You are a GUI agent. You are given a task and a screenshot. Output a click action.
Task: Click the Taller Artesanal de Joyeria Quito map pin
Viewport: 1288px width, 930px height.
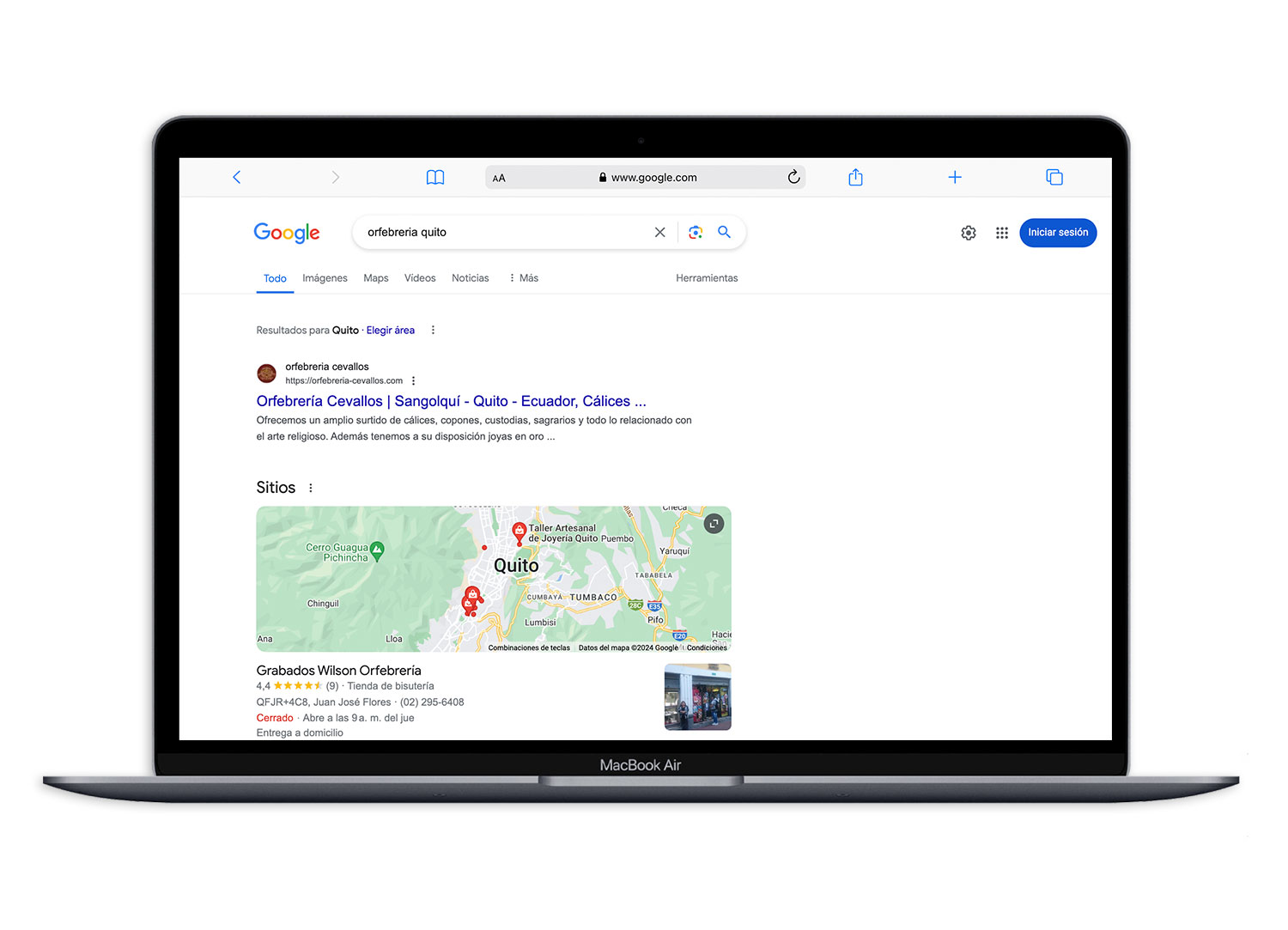pyautogui.click(x=519, y=533)
